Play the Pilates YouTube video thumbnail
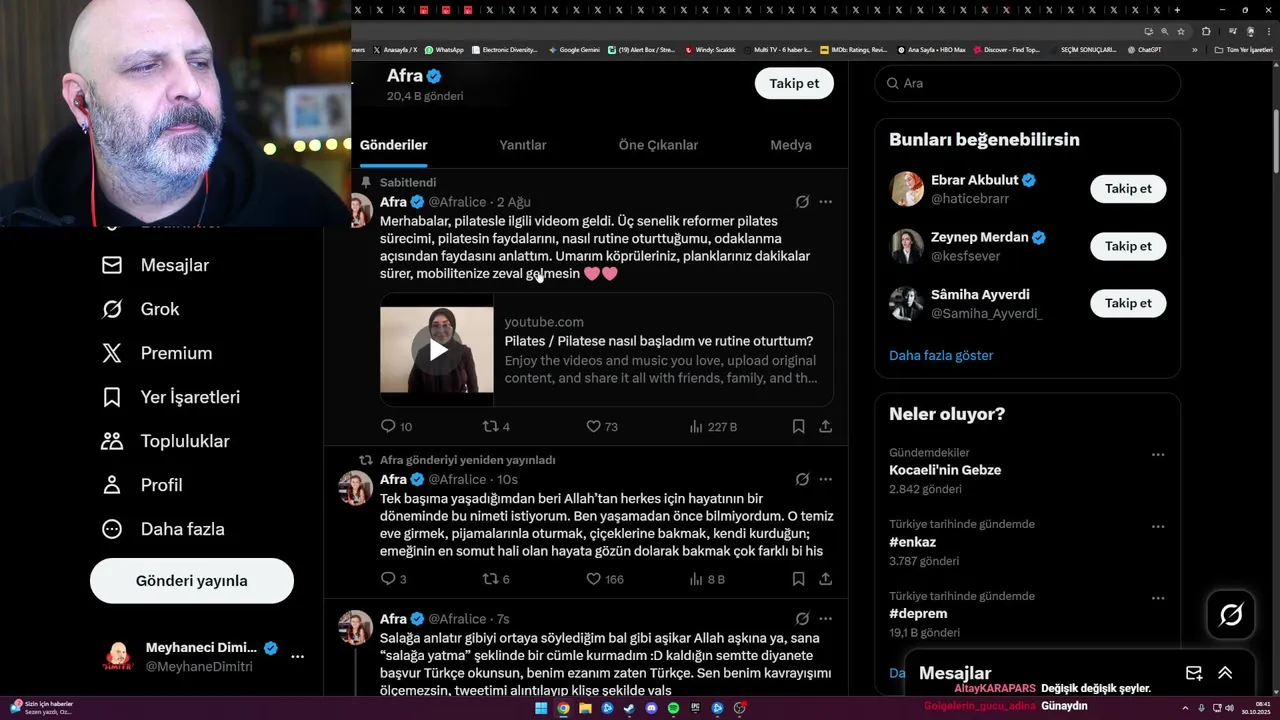Screen dimensions: 1280x720 (x=437, y=350)
